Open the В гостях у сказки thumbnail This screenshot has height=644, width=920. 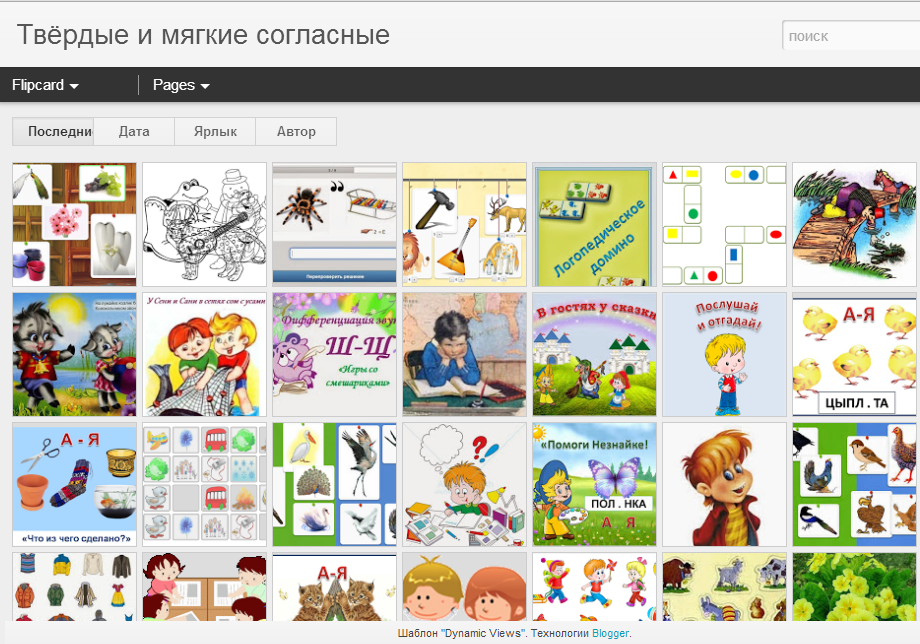(x=594, y=355)
